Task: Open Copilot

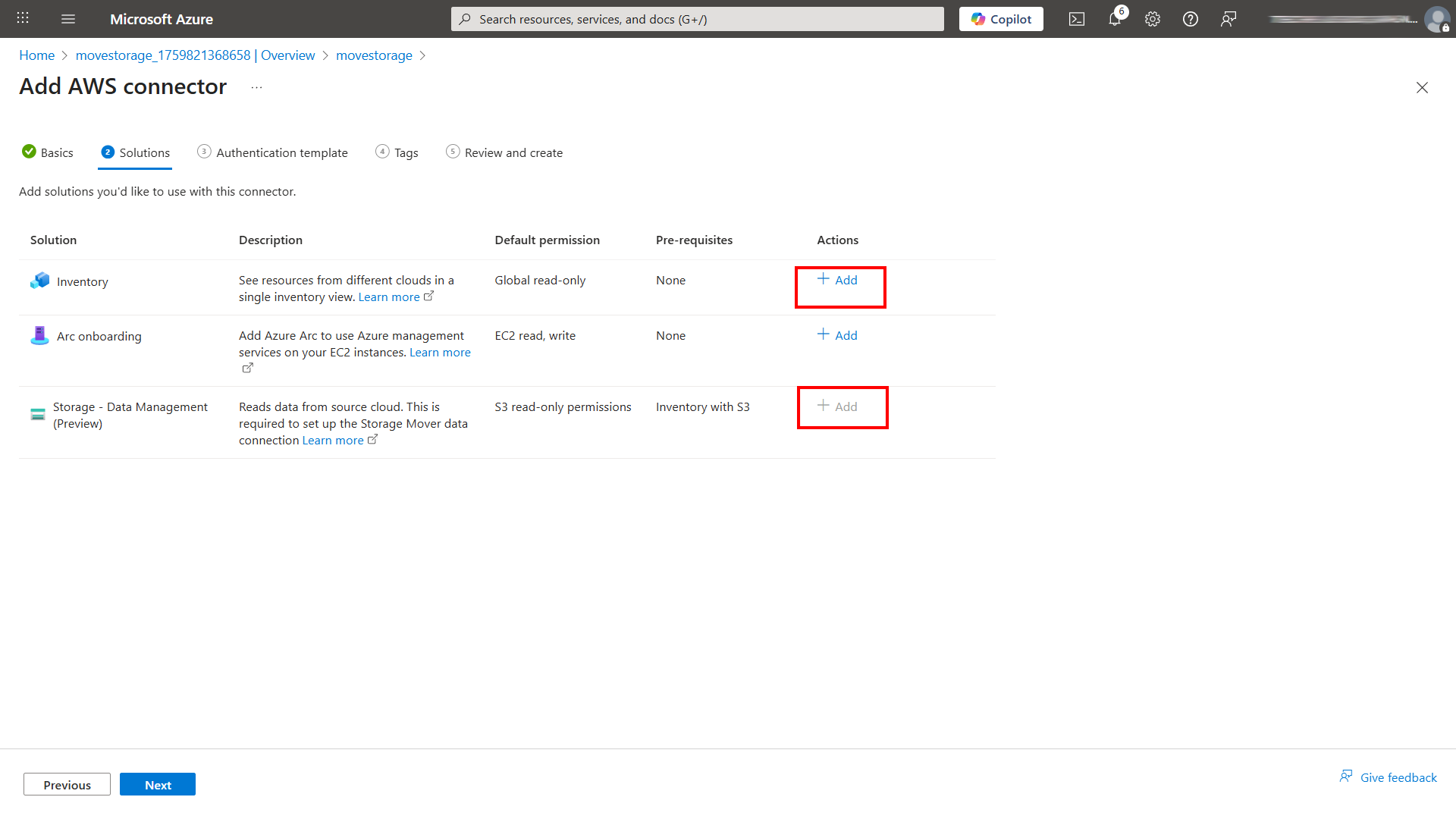Action: coord(1000,19)
